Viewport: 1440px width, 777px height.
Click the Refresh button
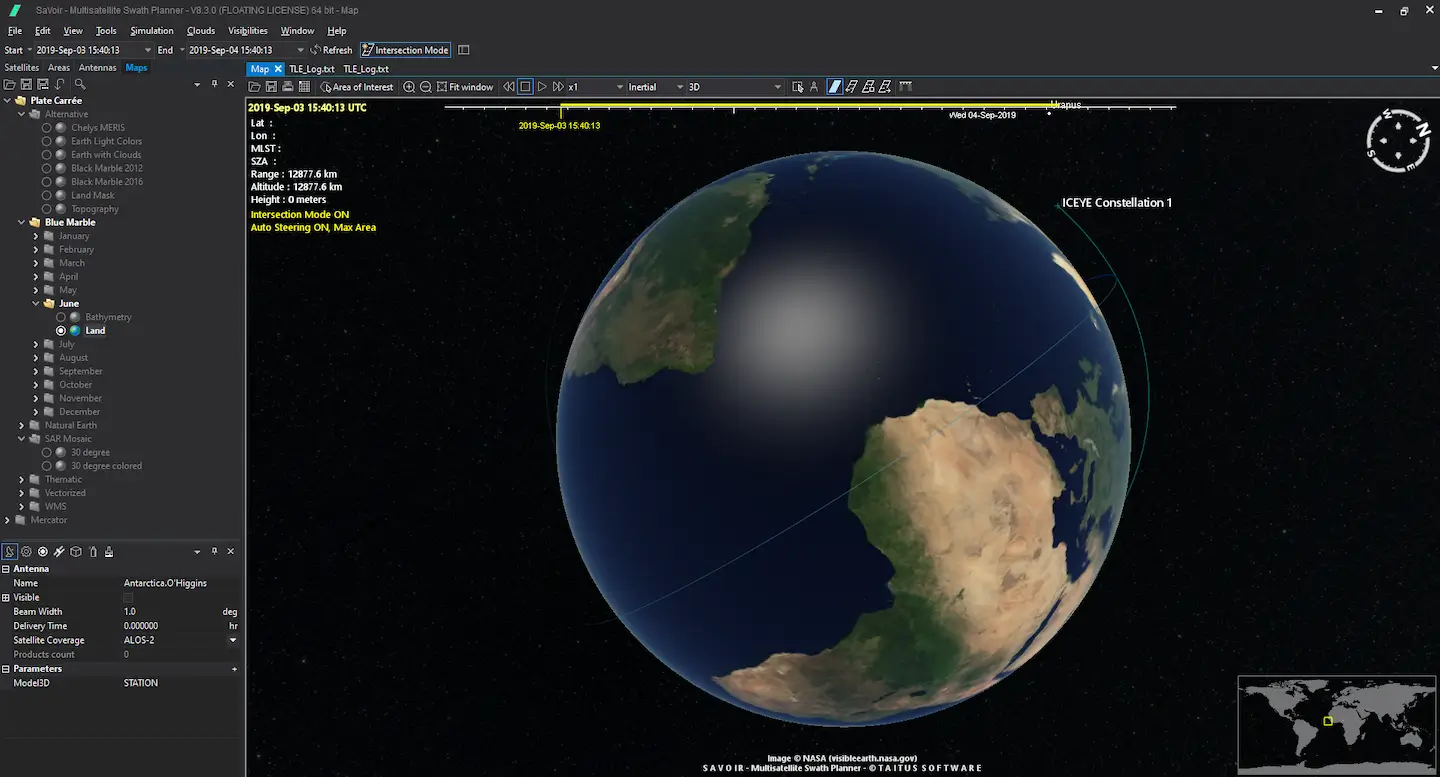point(331,50)
